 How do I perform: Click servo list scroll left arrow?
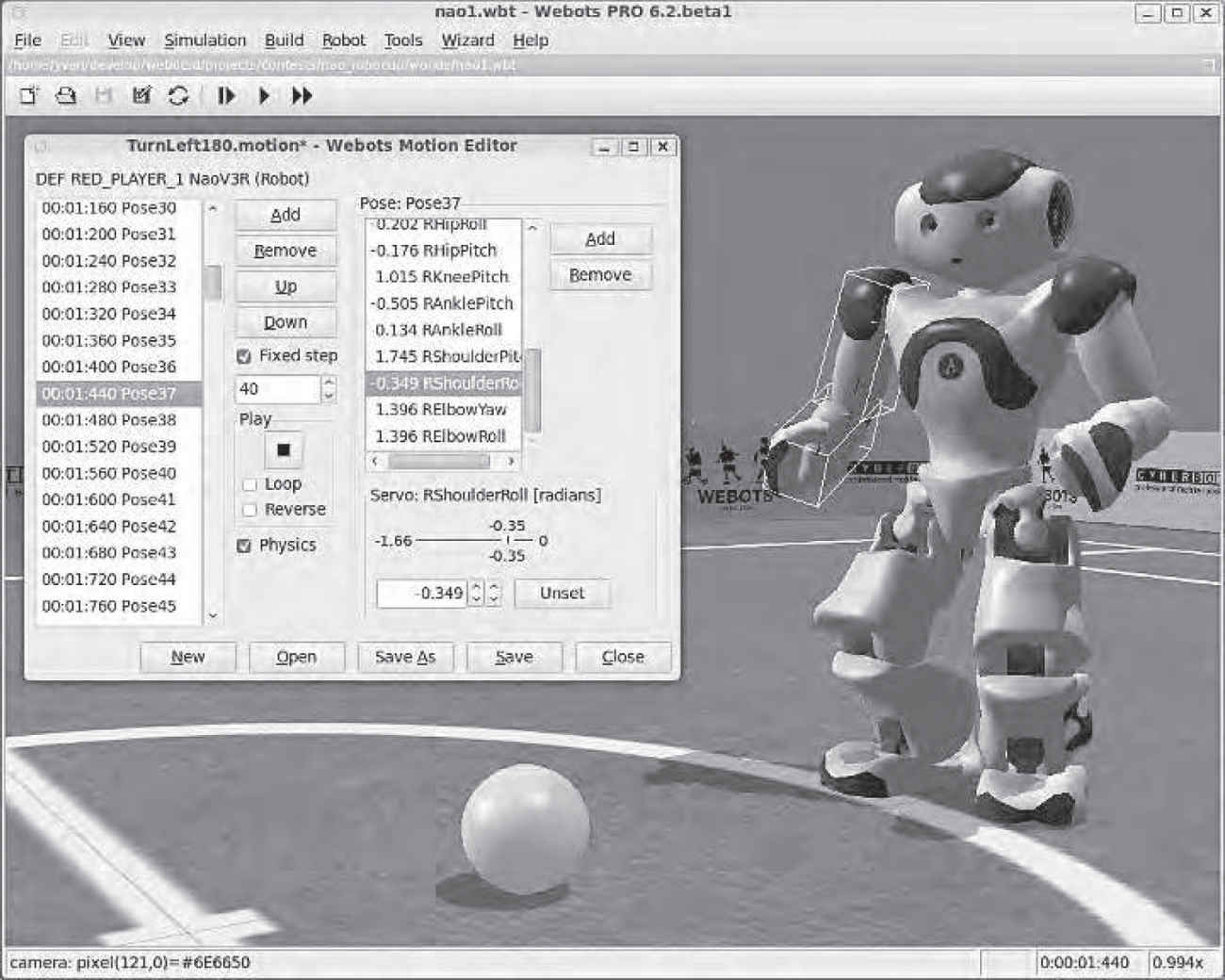(375, 462)
